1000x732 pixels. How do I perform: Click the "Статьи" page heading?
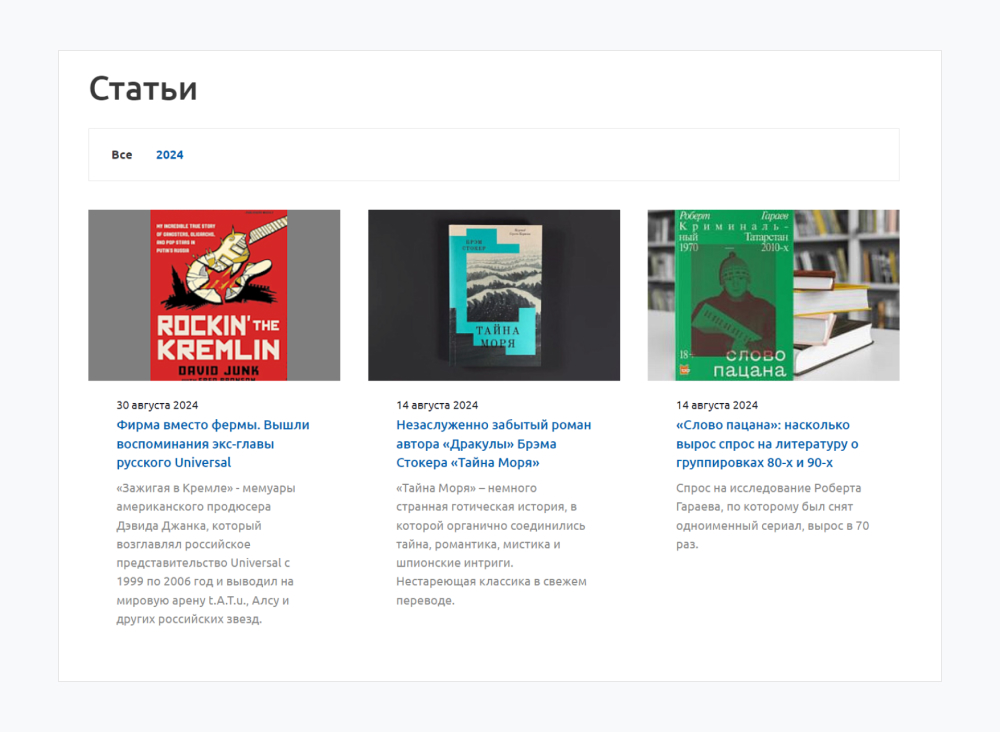pos(143,88)
